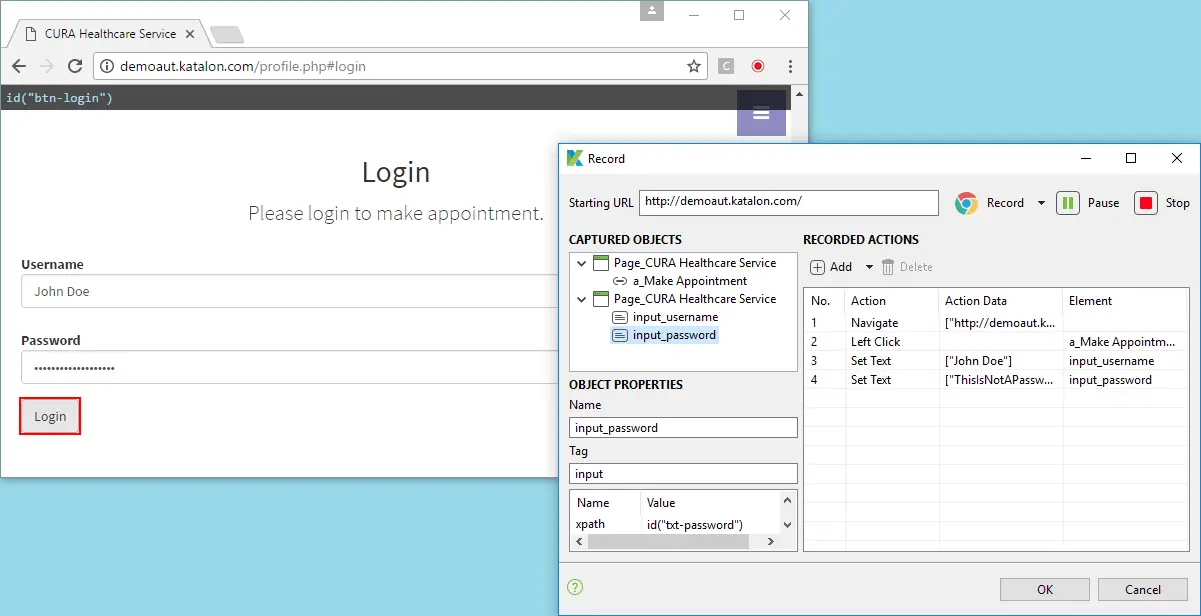Click the Chrome browser icon beside Record
The image size is (1201, 616).
[966, 203]
